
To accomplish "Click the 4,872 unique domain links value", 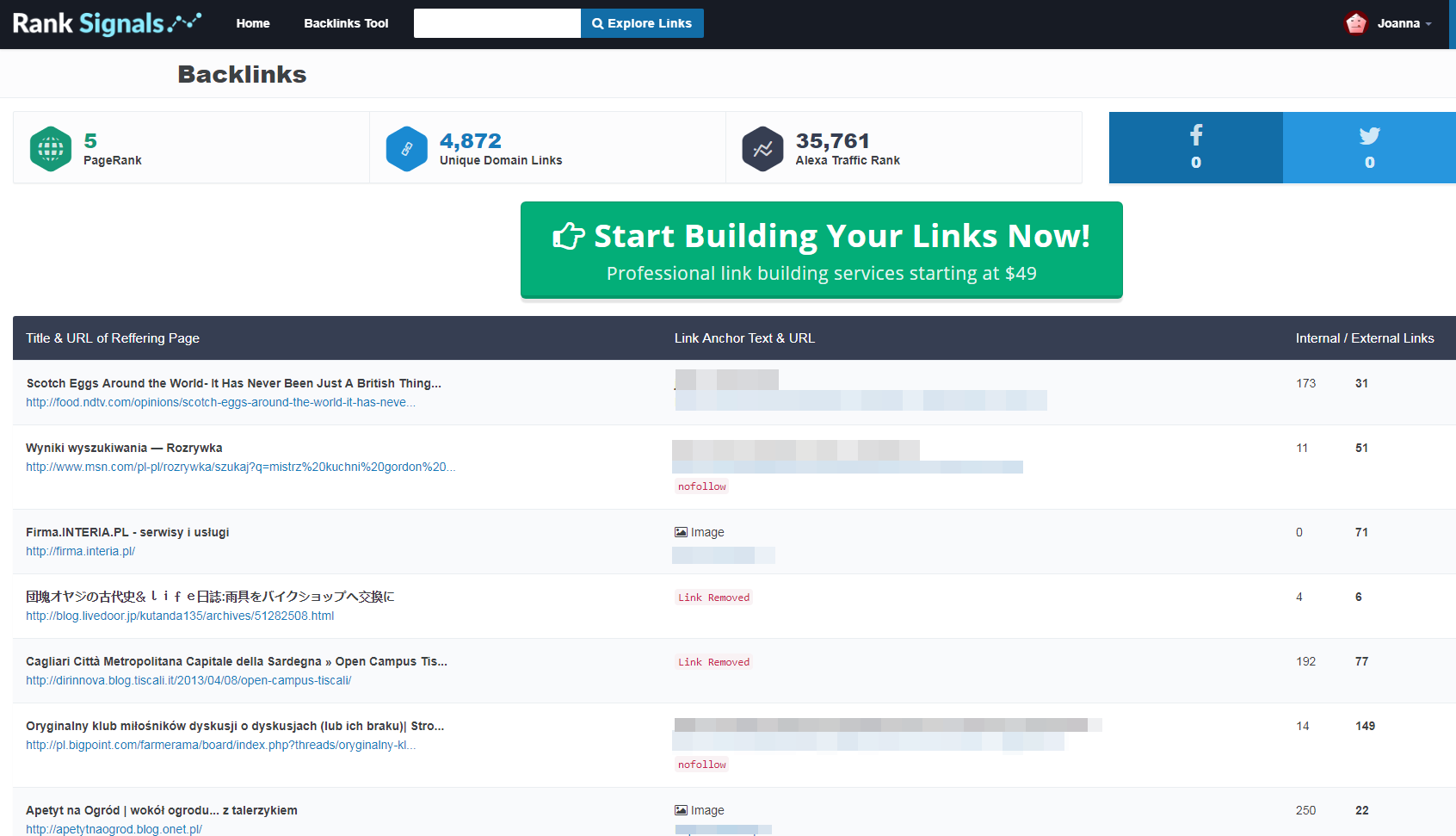I will pyautogui.click(x=471, y=140).
